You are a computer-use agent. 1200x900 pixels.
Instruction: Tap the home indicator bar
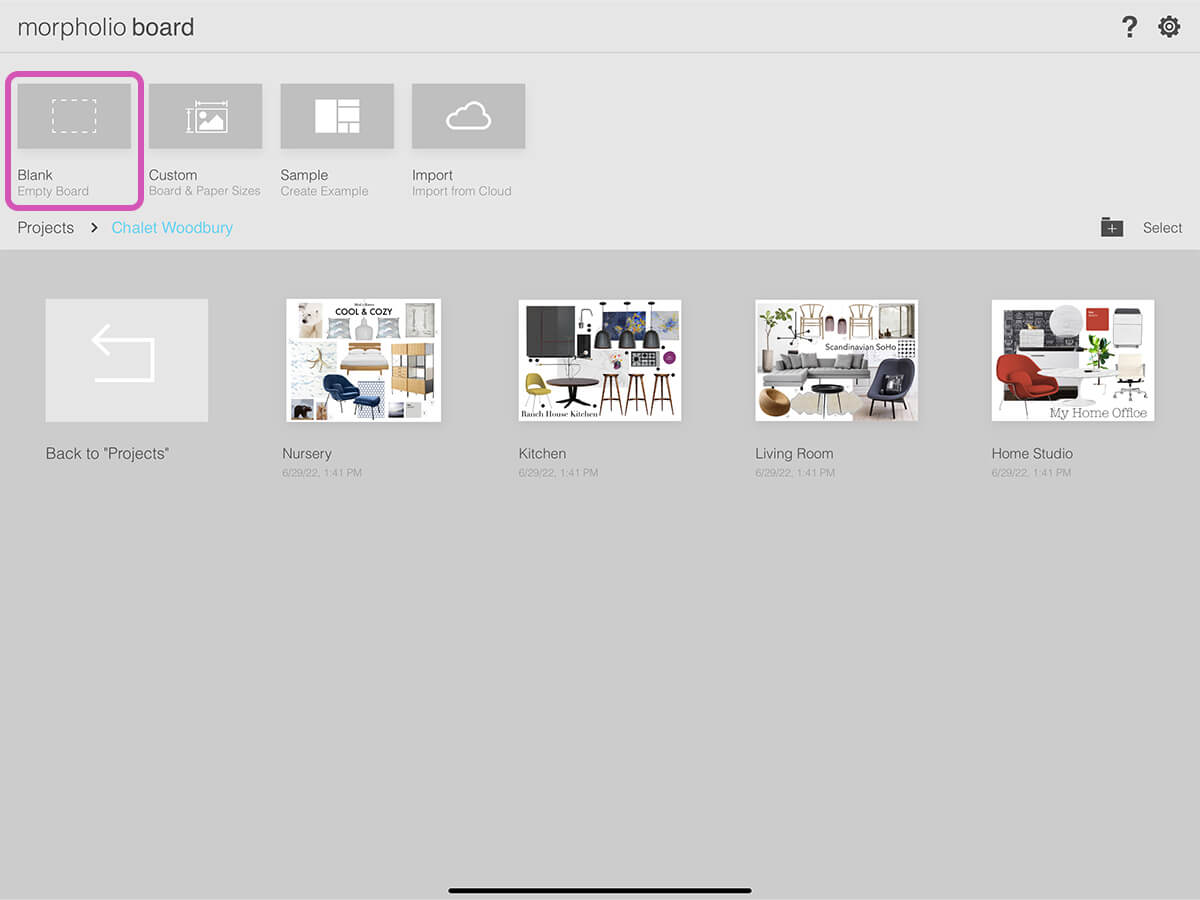[x=600, y=890]
